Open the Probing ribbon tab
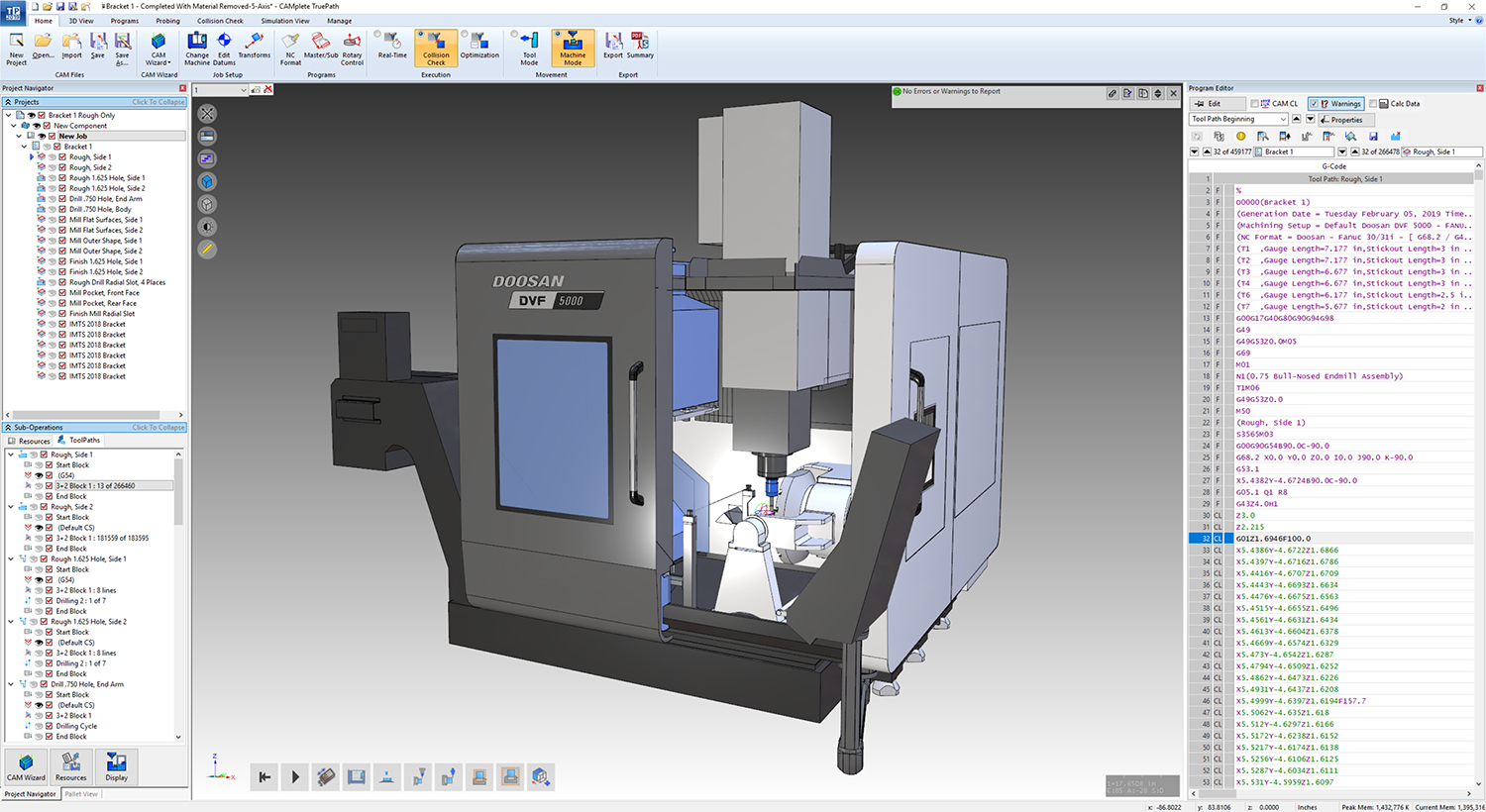 [168, 21]
